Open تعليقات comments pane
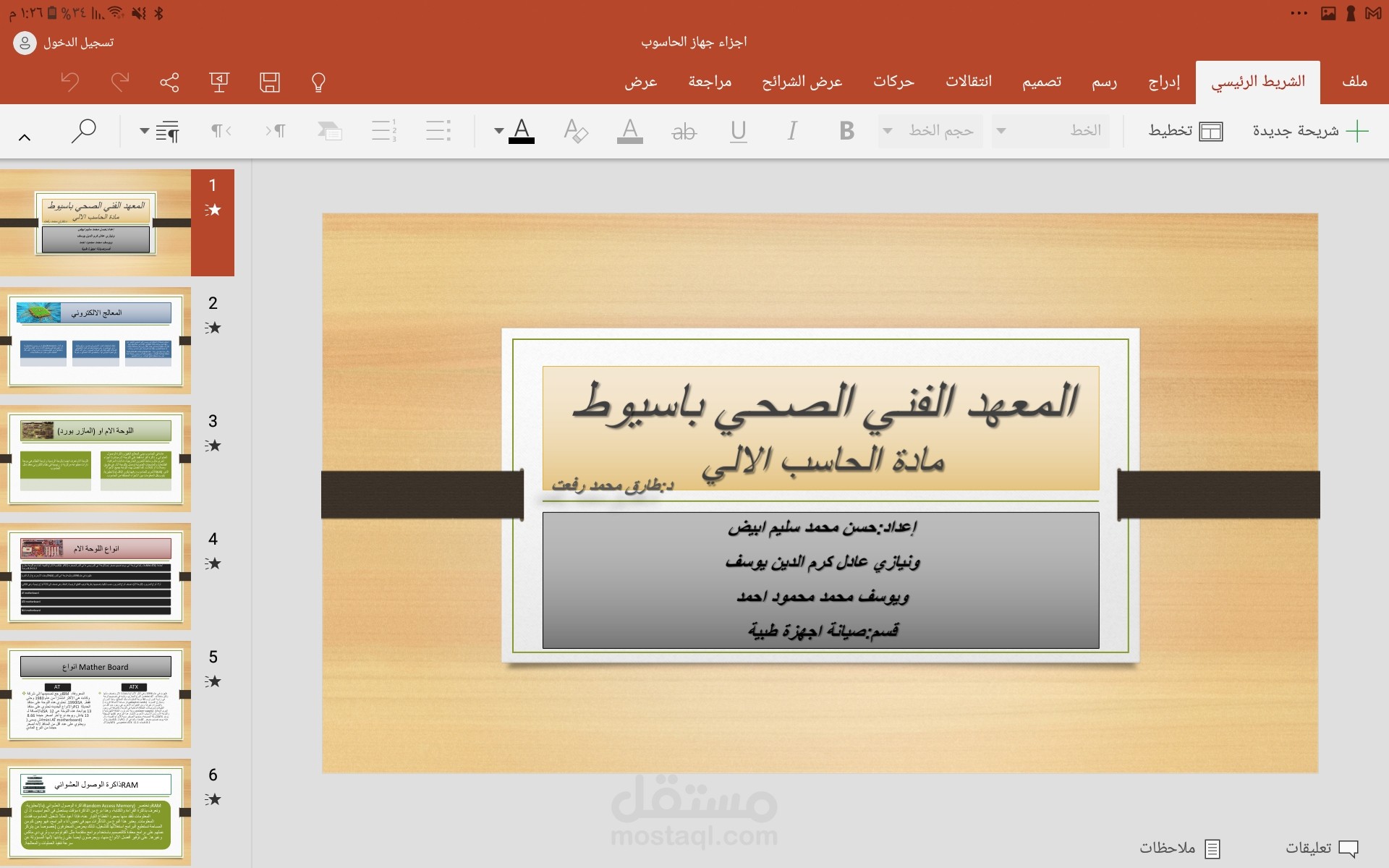Viewport: 1389px width, 868px height. pos(1322,848)
